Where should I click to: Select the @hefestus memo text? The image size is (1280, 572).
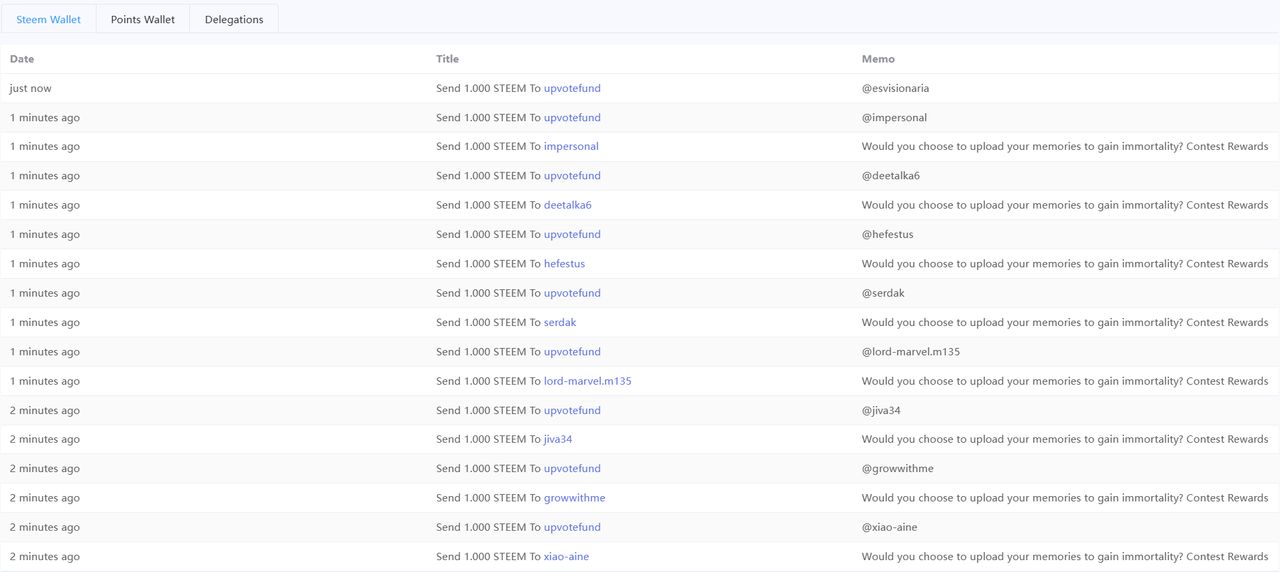tap(888, 234)
